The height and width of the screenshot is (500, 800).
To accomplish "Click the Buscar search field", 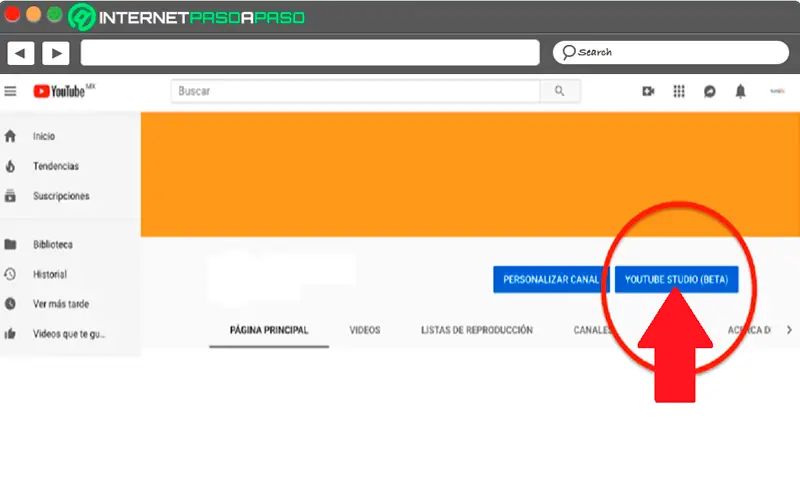I will pyautogui.click(x=356, y=91).
